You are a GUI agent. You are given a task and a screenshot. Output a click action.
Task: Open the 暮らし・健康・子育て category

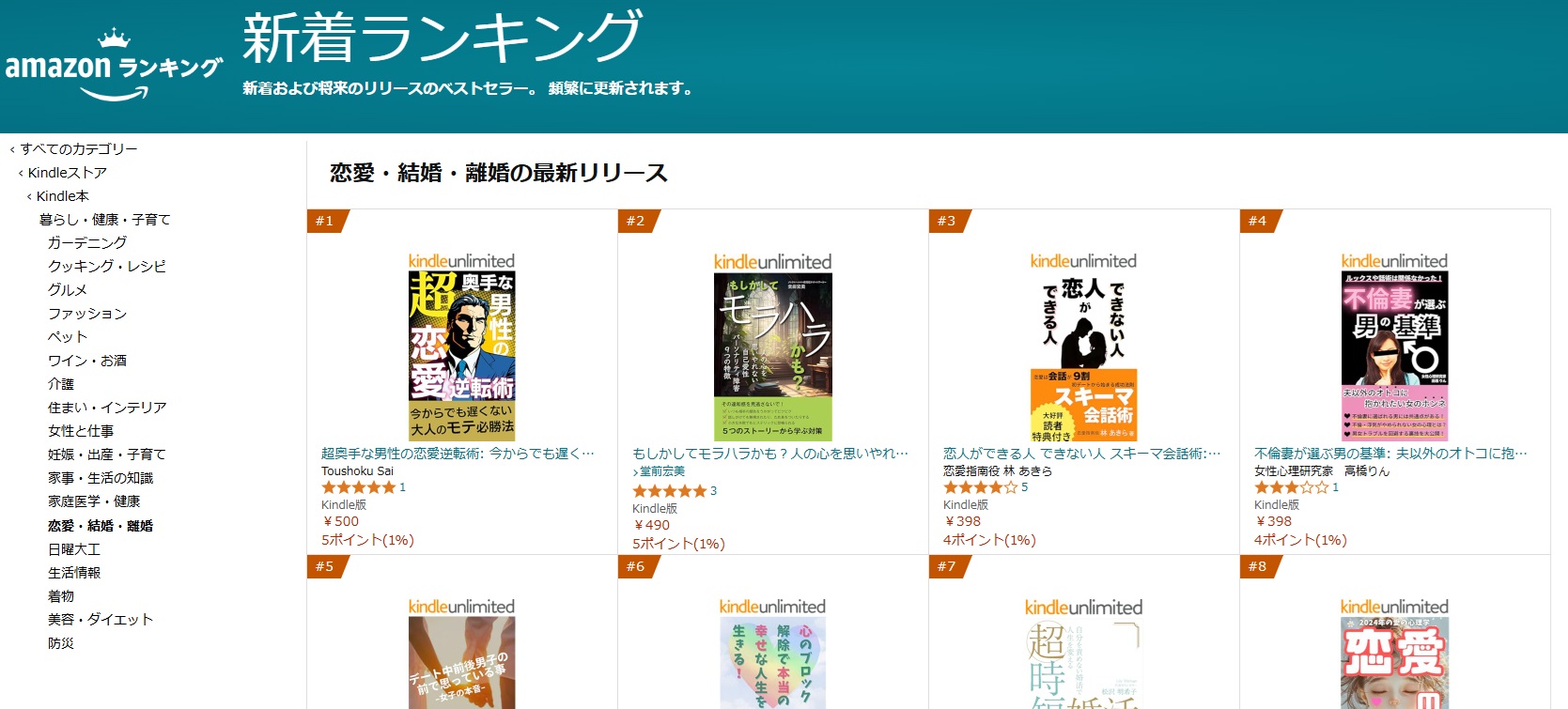(105, 220)
